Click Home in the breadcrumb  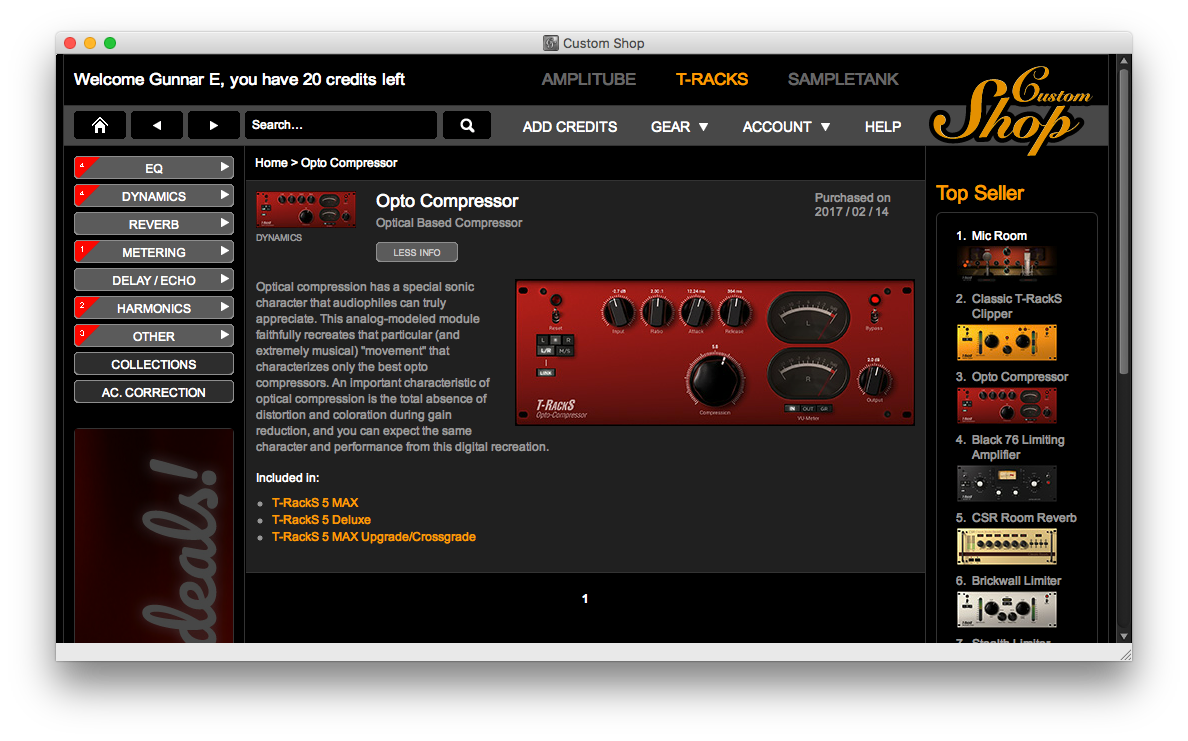271,163
